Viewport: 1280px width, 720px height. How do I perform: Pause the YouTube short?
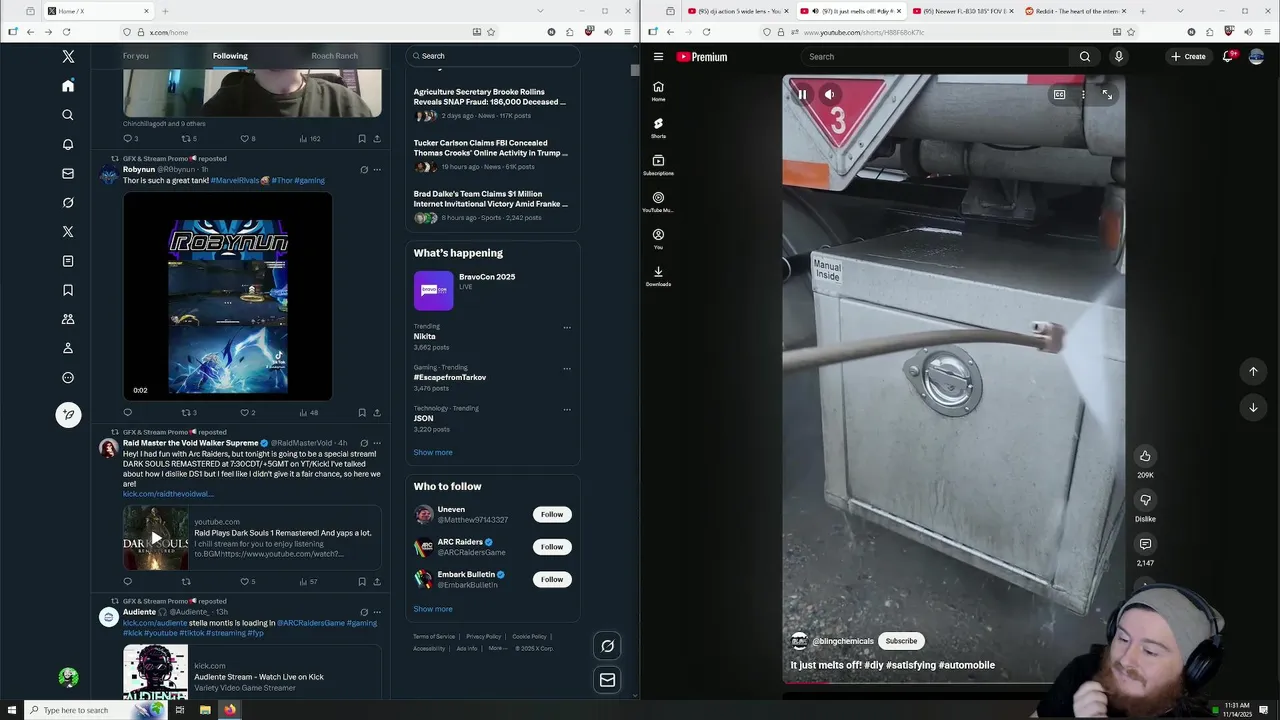802,95
